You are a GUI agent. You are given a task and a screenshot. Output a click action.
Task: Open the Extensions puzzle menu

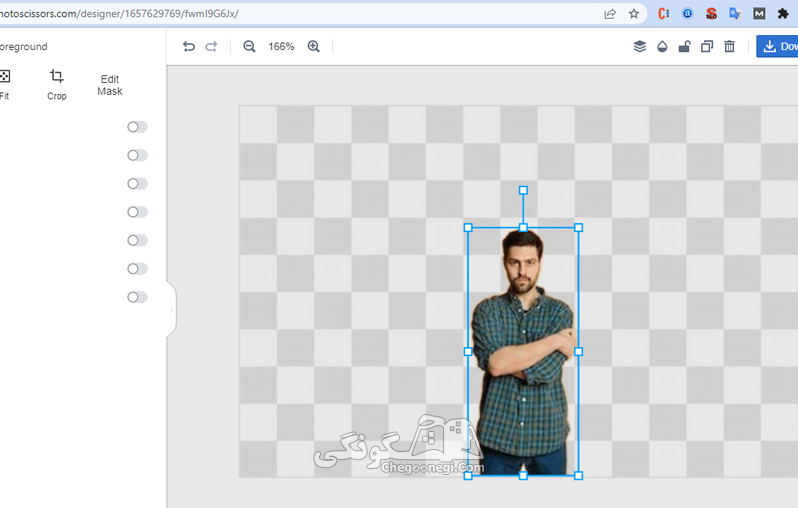(783, 14)
